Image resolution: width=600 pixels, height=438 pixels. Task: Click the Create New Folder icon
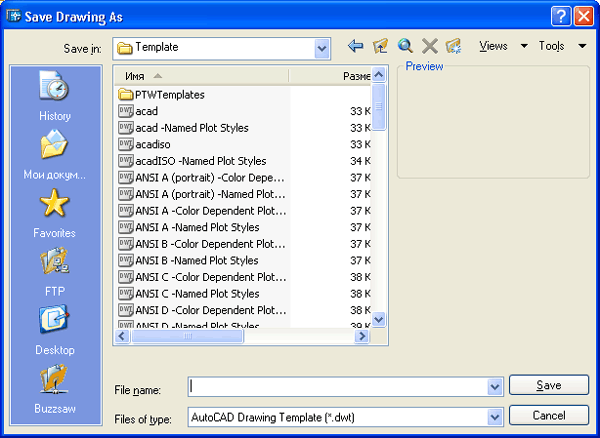[454, 46]
